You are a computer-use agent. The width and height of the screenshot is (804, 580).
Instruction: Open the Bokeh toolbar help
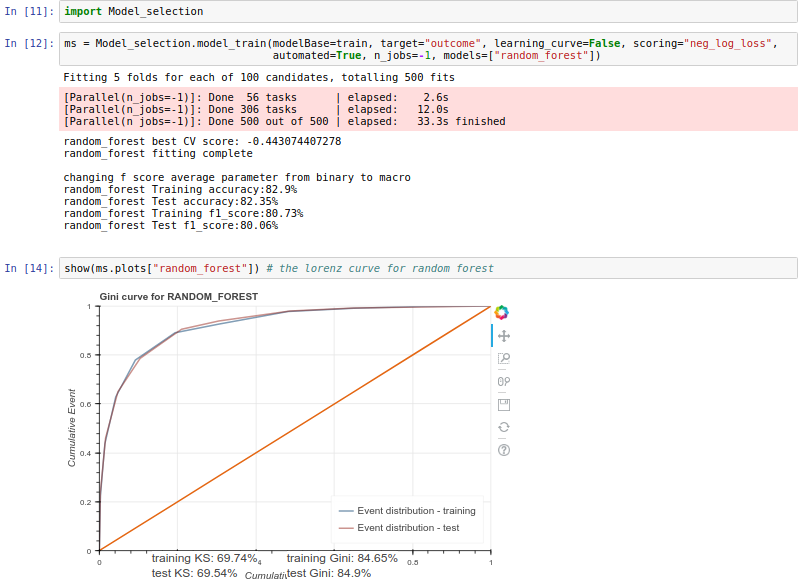pyautogui.click(x=503, y=450)
